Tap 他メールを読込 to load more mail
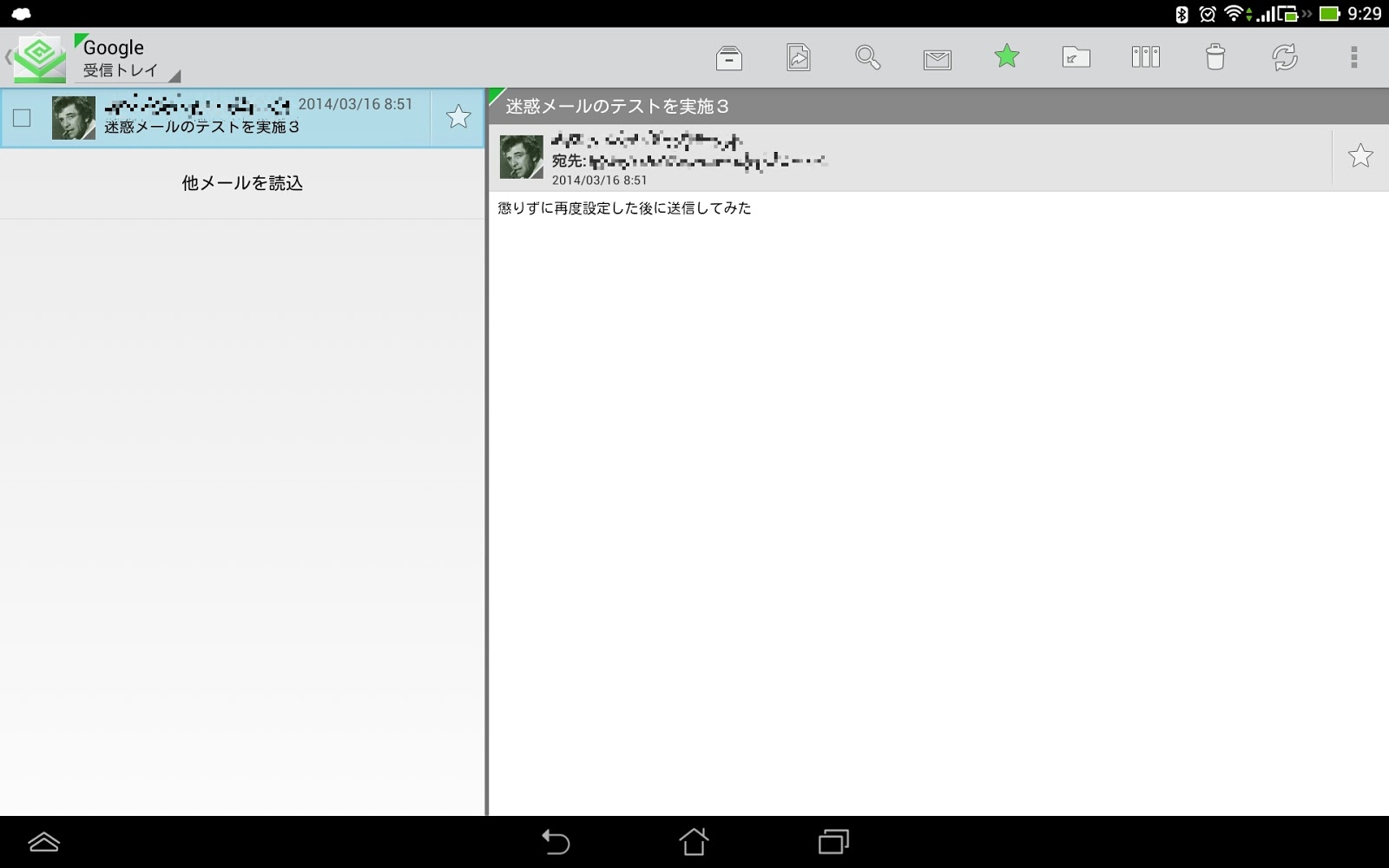The image size is (1389, 868). tap(242, 183)
